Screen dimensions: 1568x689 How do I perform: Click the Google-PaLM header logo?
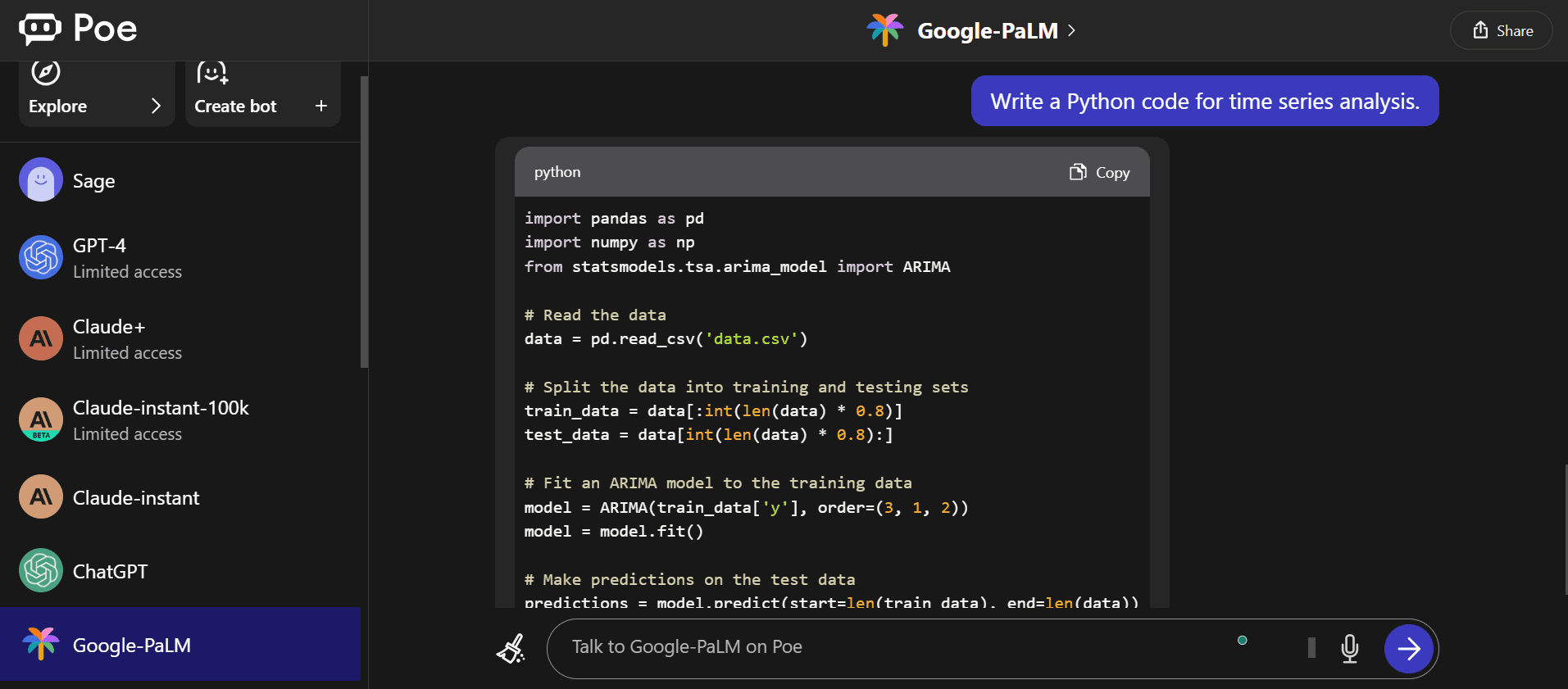click(x=885, y=30)
